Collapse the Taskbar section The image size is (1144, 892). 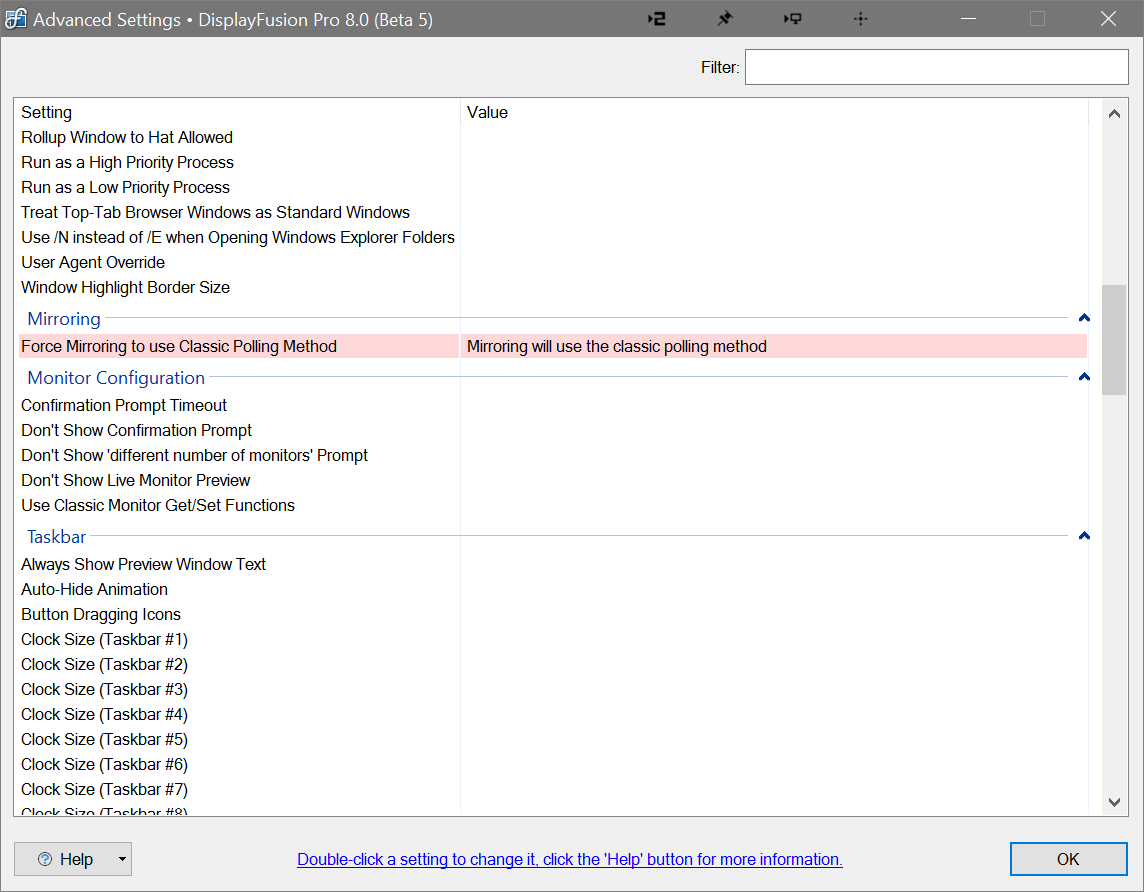pyautogui.click(x=1084, y=537)
